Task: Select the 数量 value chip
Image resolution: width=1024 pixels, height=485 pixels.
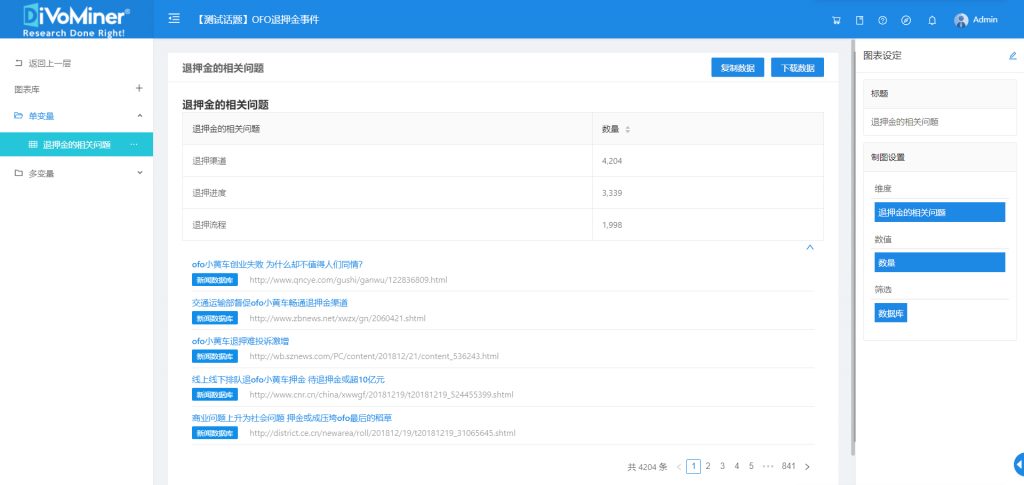Action: (940, 262)
